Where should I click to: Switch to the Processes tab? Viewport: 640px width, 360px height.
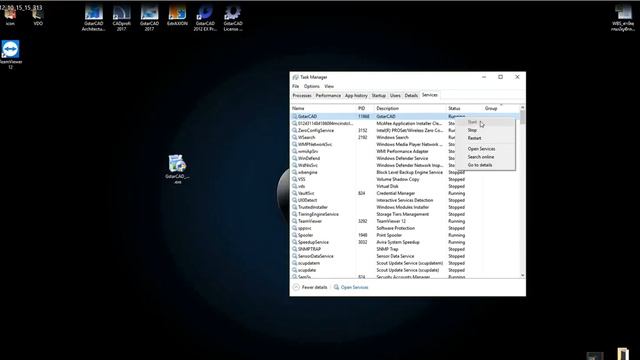click(302, 96)
